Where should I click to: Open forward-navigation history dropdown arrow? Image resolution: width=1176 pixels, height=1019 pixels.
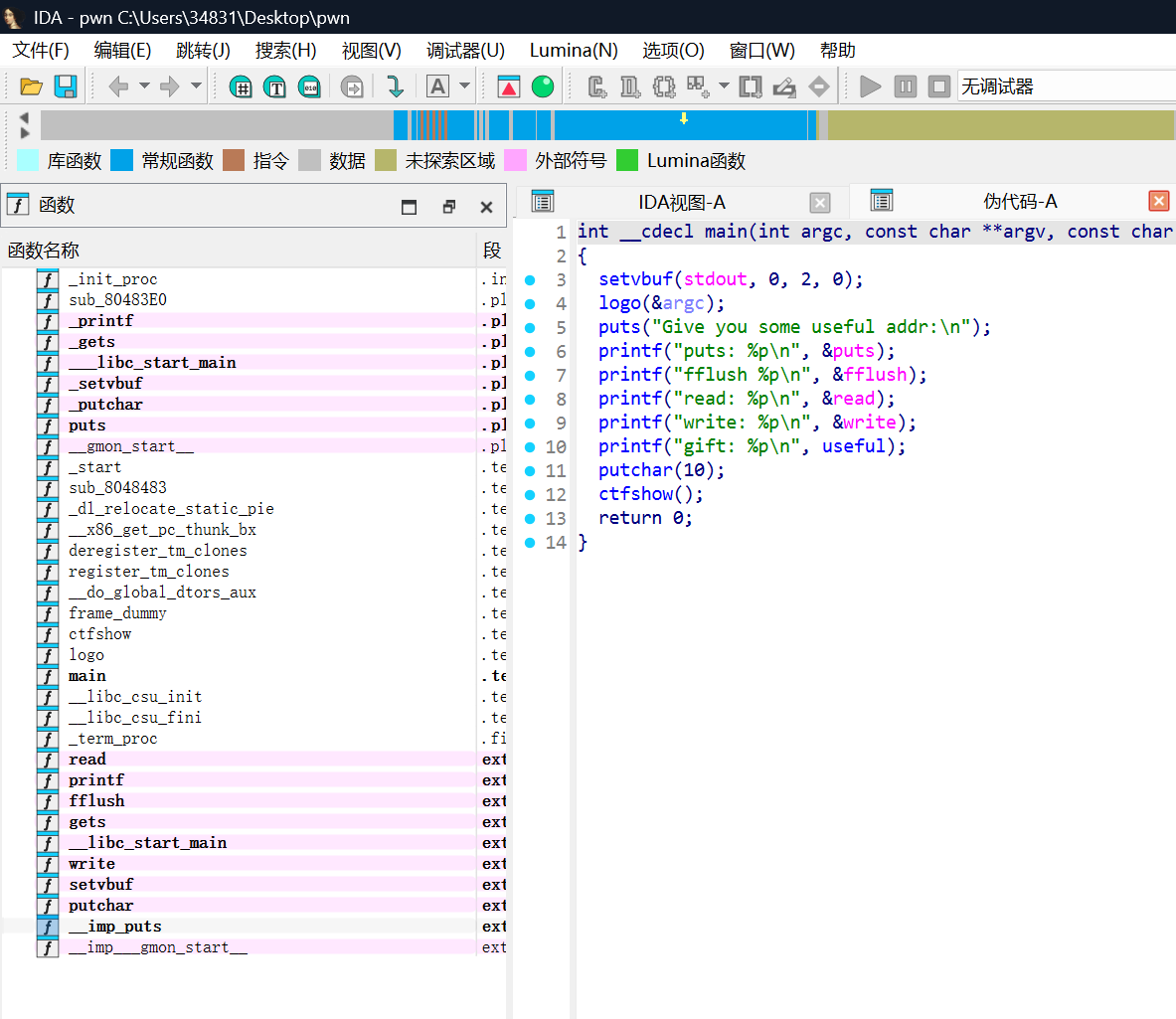pos(196,86)
